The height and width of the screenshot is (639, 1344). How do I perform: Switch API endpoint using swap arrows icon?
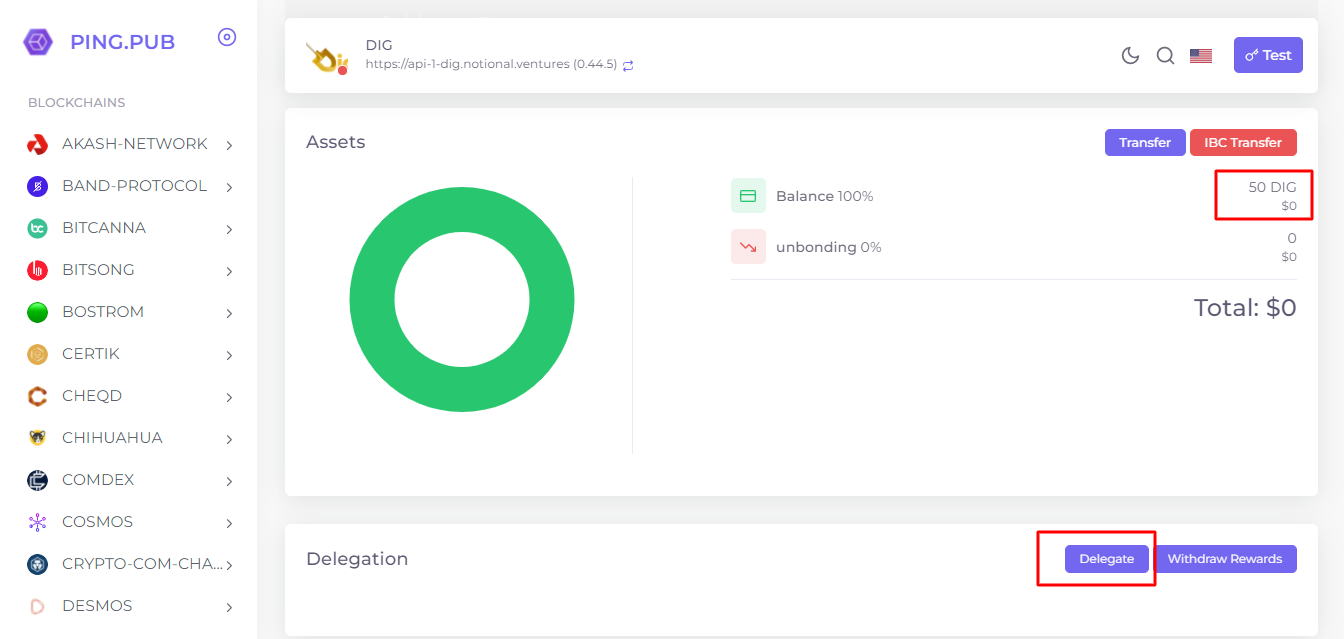click(628, 65)
